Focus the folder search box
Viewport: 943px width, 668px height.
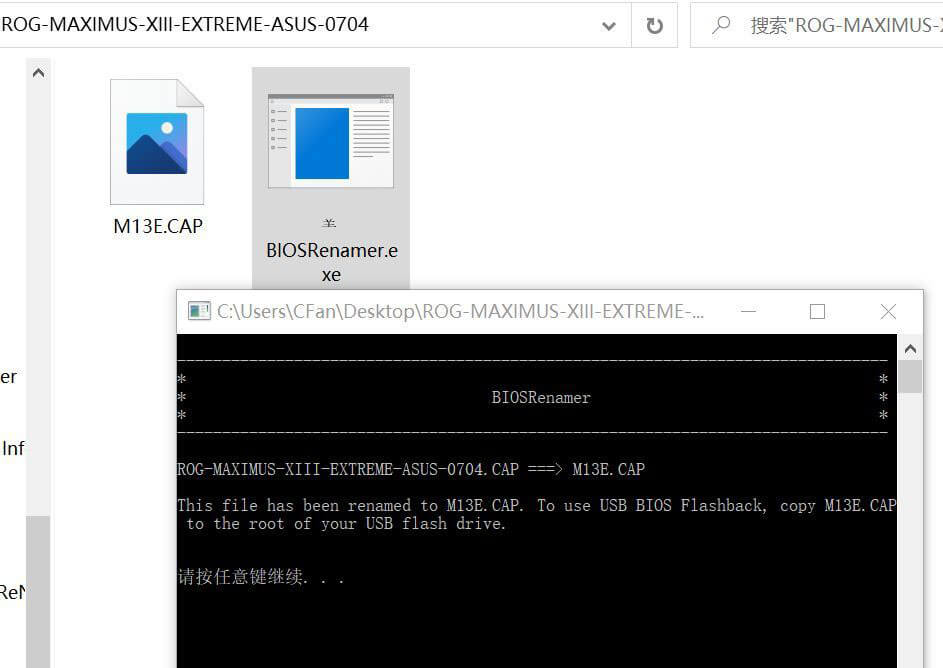pyautogui.click(x=840, y=26)
